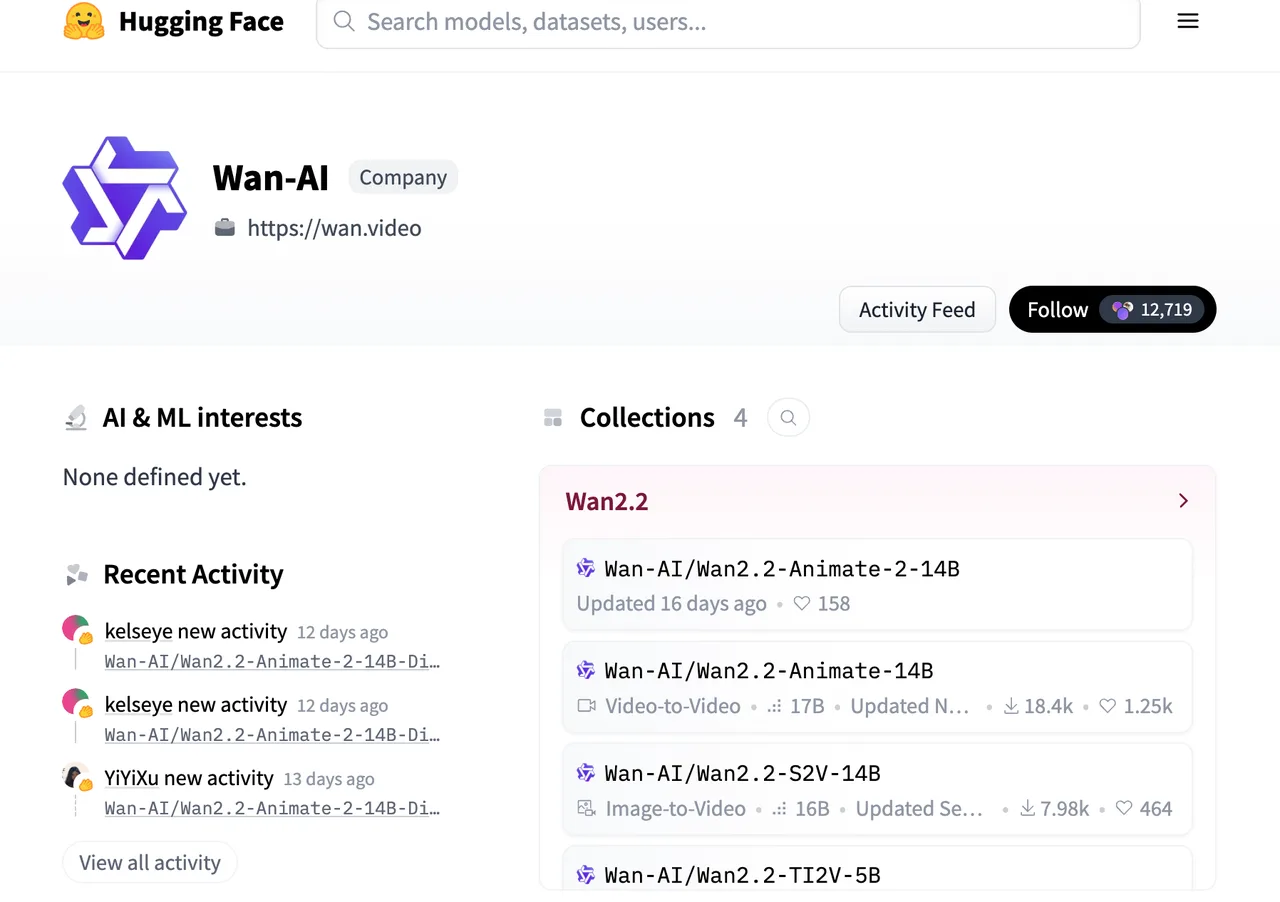Viewport: 1280px width, 902px height.
Task: Click the AI & ML interests heading
Action: [x=202, y=418]
